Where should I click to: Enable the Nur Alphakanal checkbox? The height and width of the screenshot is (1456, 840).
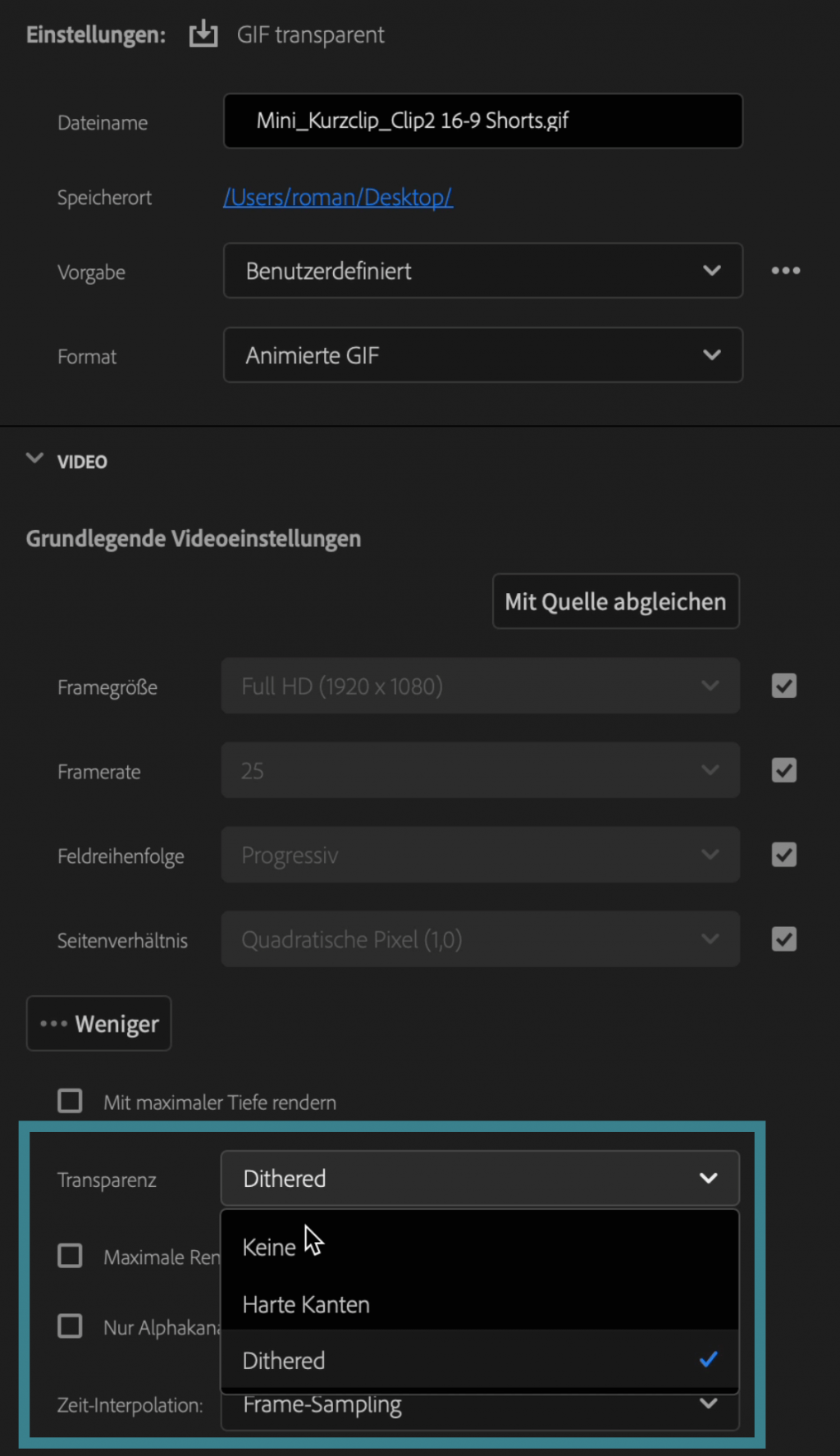(70, 1326)
